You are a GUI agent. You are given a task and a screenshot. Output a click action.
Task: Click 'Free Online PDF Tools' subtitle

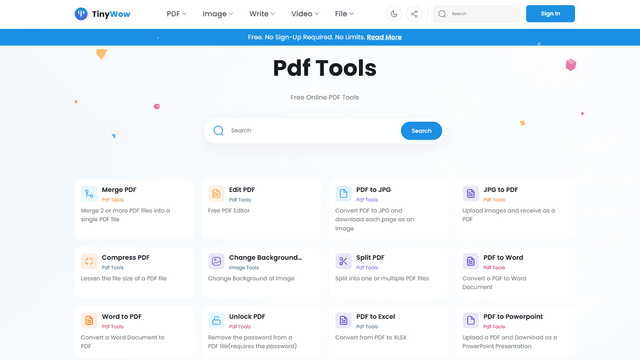point(324,98)
